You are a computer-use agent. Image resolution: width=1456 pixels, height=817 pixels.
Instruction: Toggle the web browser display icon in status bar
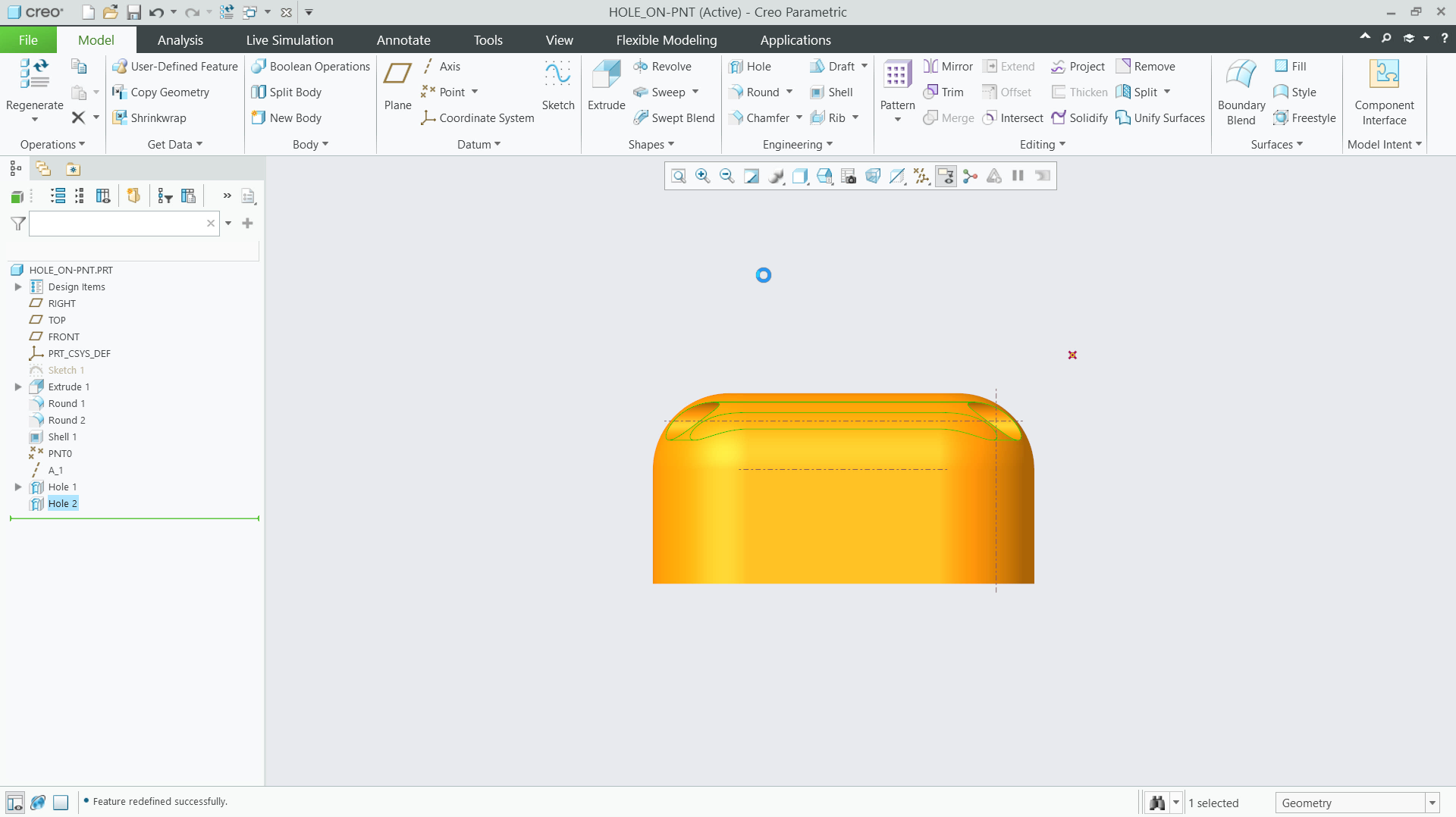(x=38, y=803)
